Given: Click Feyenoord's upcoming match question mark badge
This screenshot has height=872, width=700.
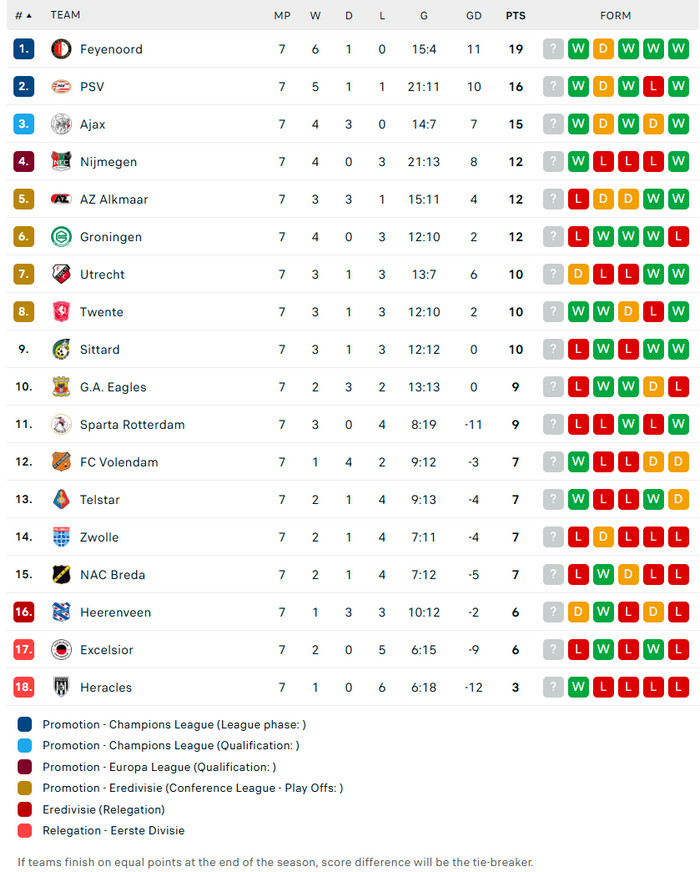Looking at the screenshot, I should (x=553, y=49).
